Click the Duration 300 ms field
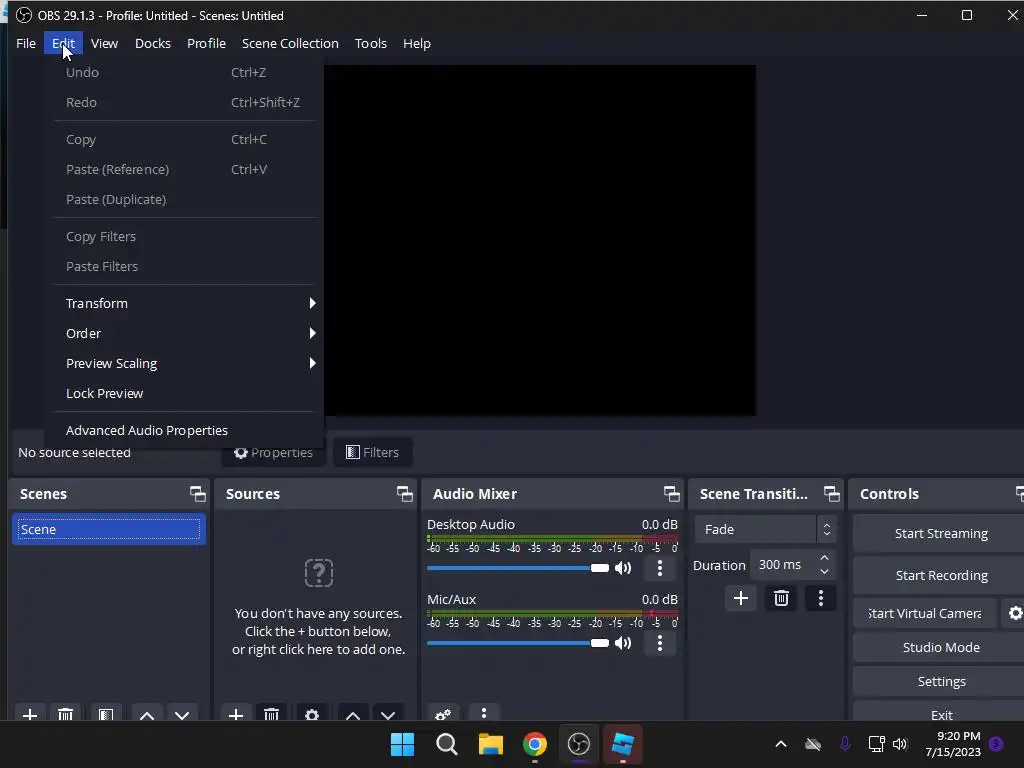 point(784,565)
